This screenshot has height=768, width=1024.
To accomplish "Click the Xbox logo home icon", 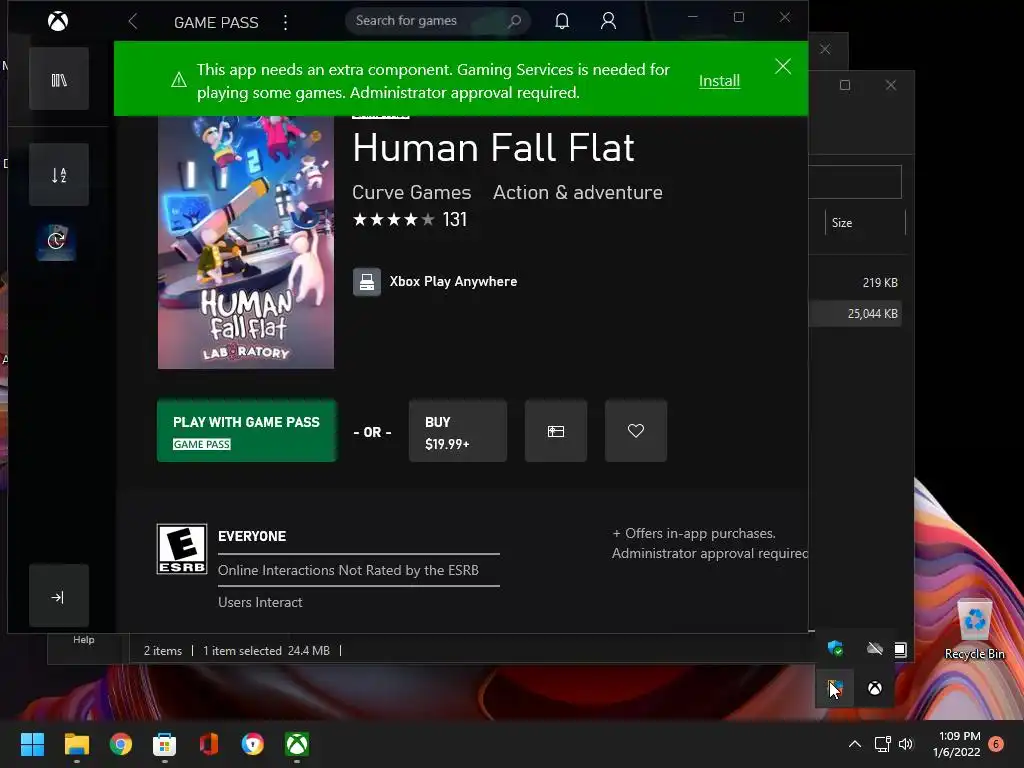I will tap(58, 22).
